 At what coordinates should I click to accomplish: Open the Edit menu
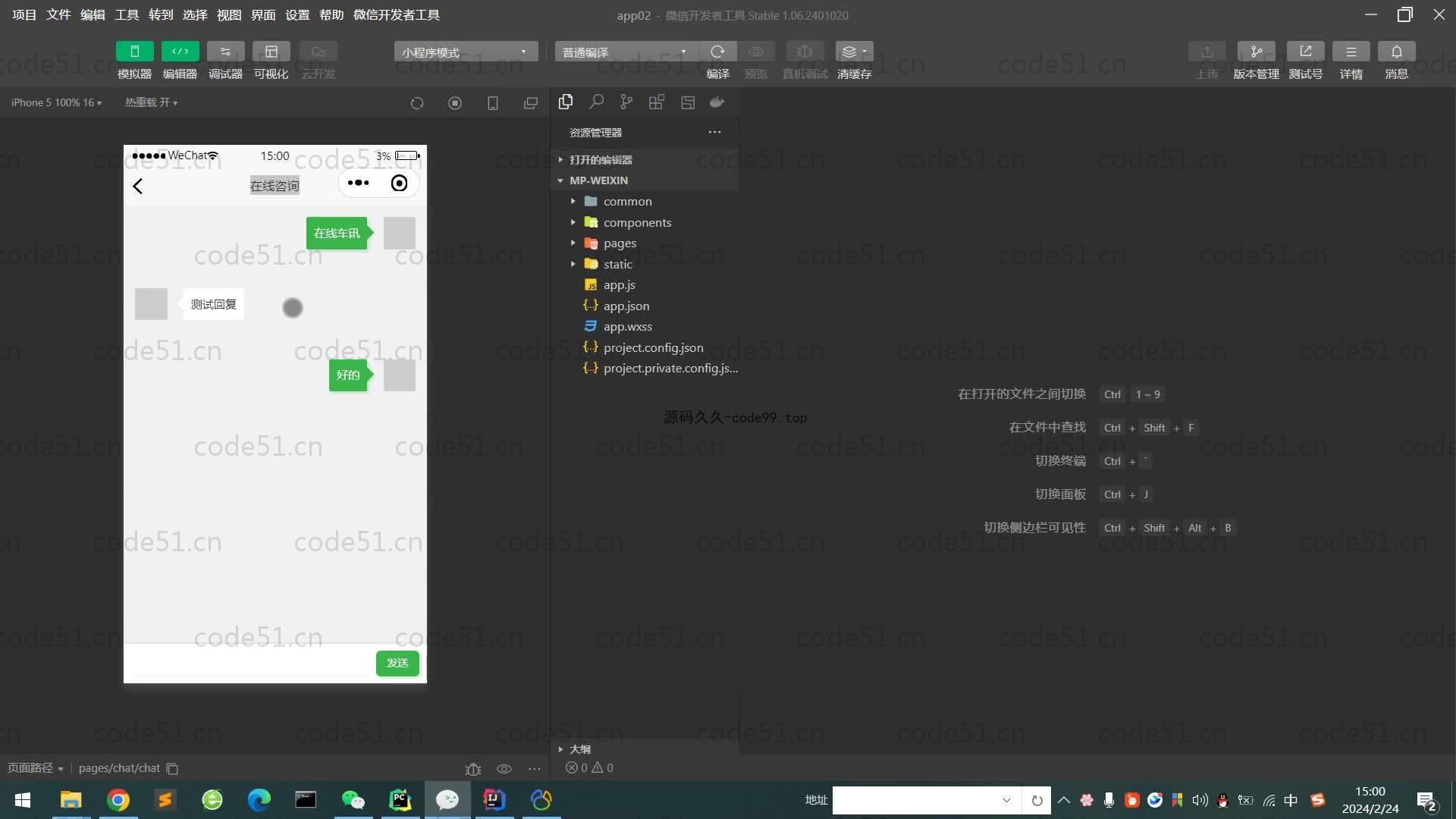93,15
